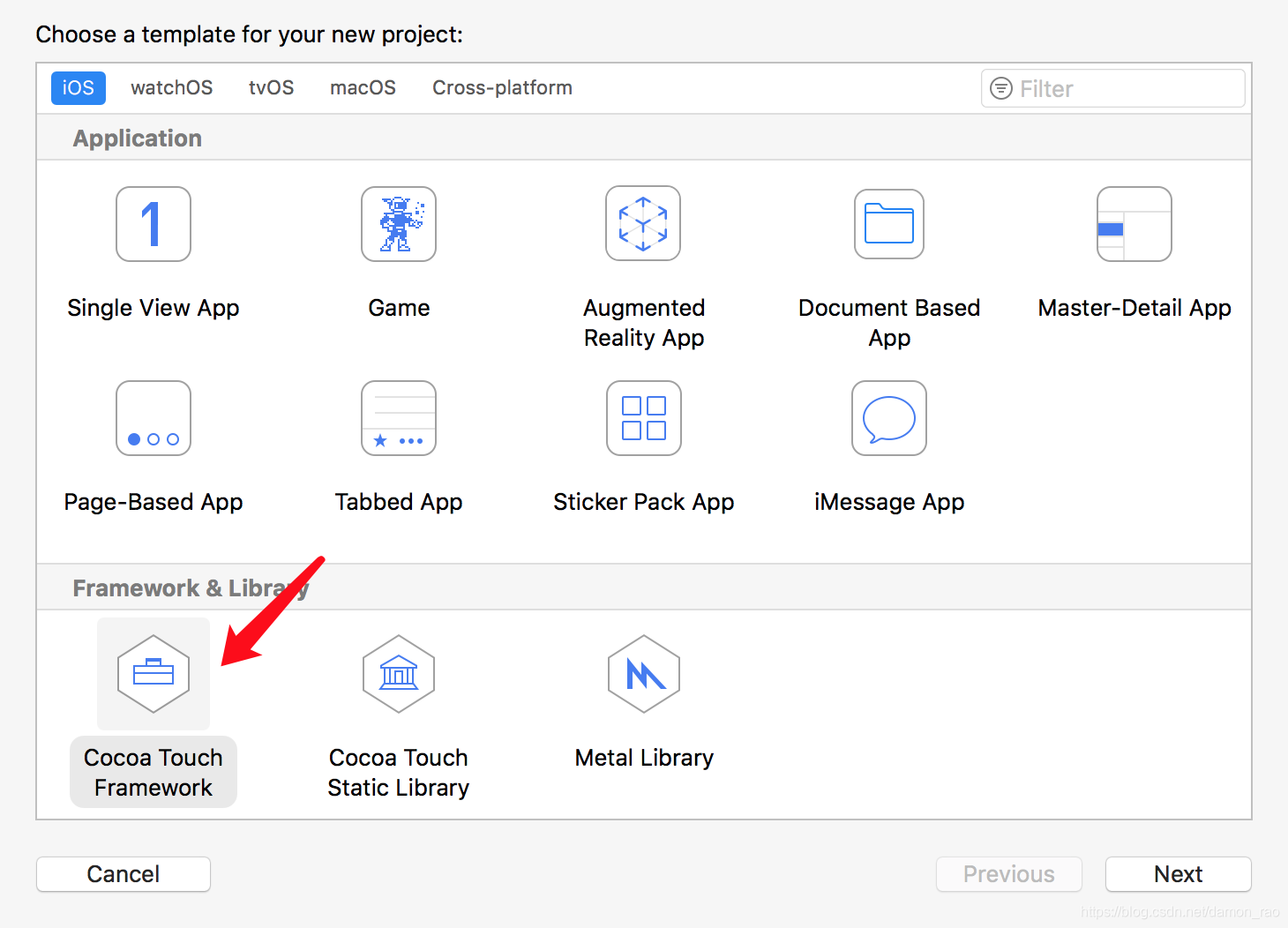This screenshot has height=928, width=1288.
Task: Click the "Metal Library" label
Action: click(x=644, y=758)
